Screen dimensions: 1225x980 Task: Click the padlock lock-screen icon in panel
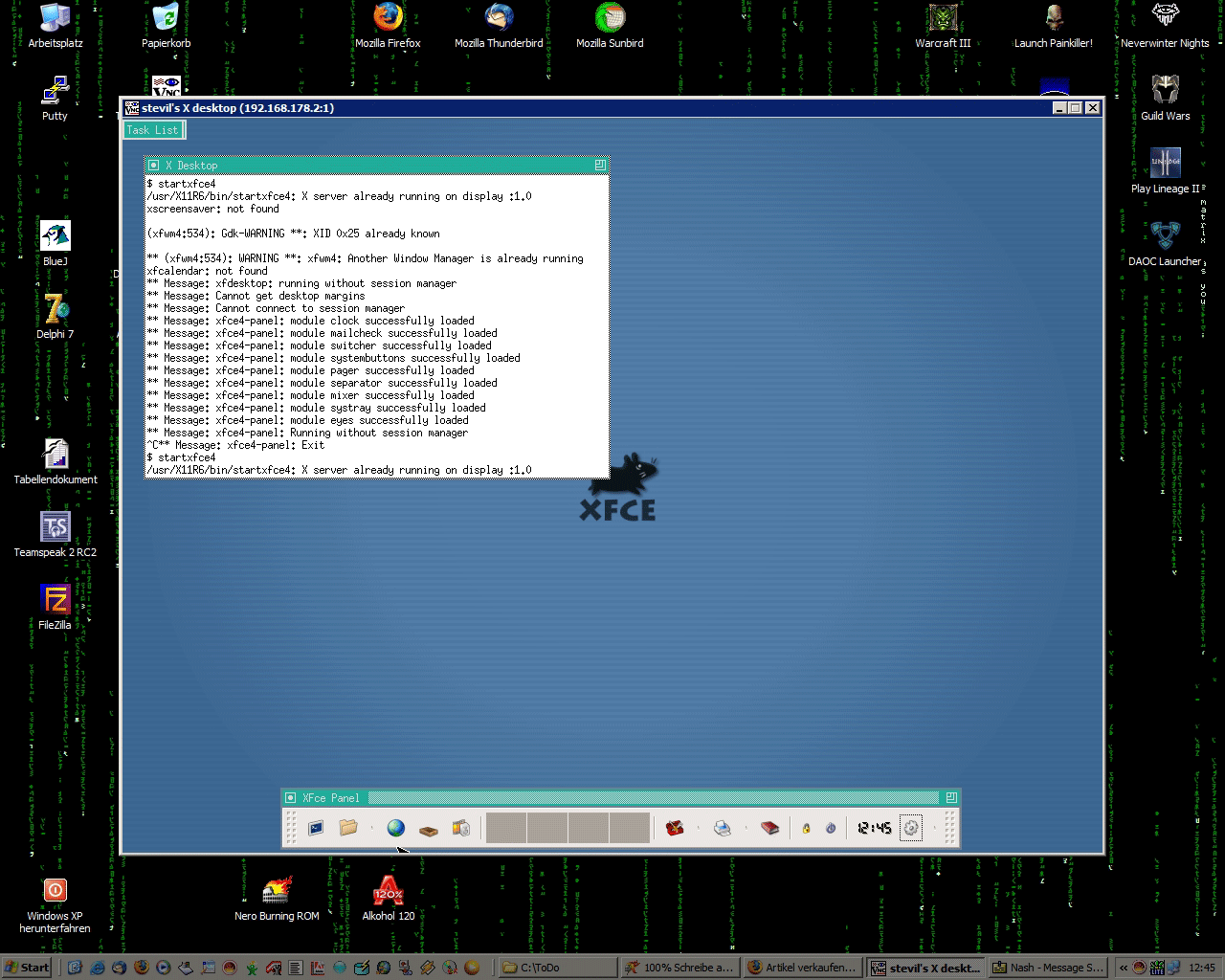tap(806, 828)
